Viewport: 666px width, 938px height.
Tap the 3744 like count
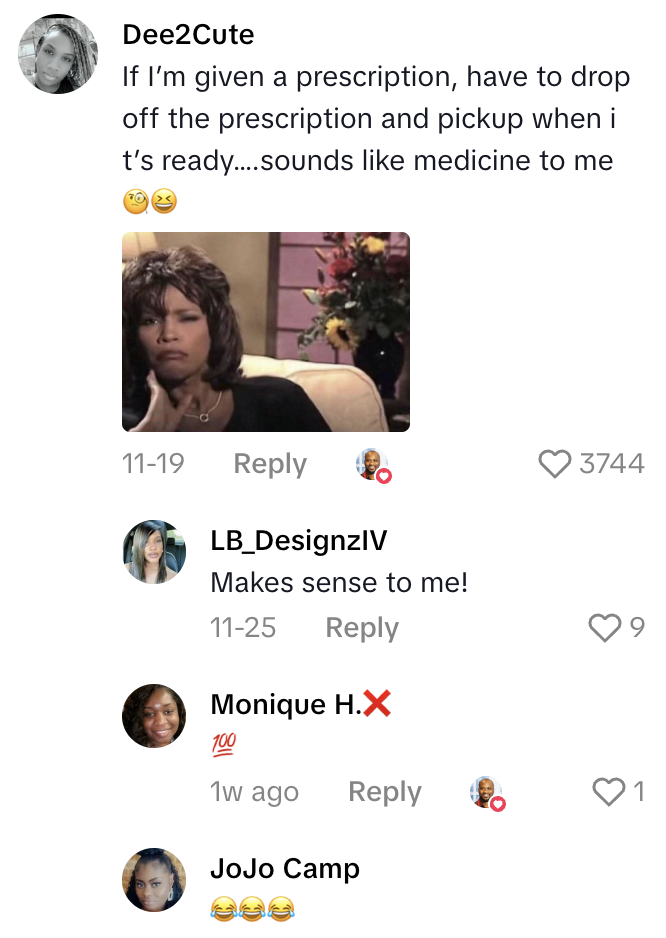(x=611, y=464)
